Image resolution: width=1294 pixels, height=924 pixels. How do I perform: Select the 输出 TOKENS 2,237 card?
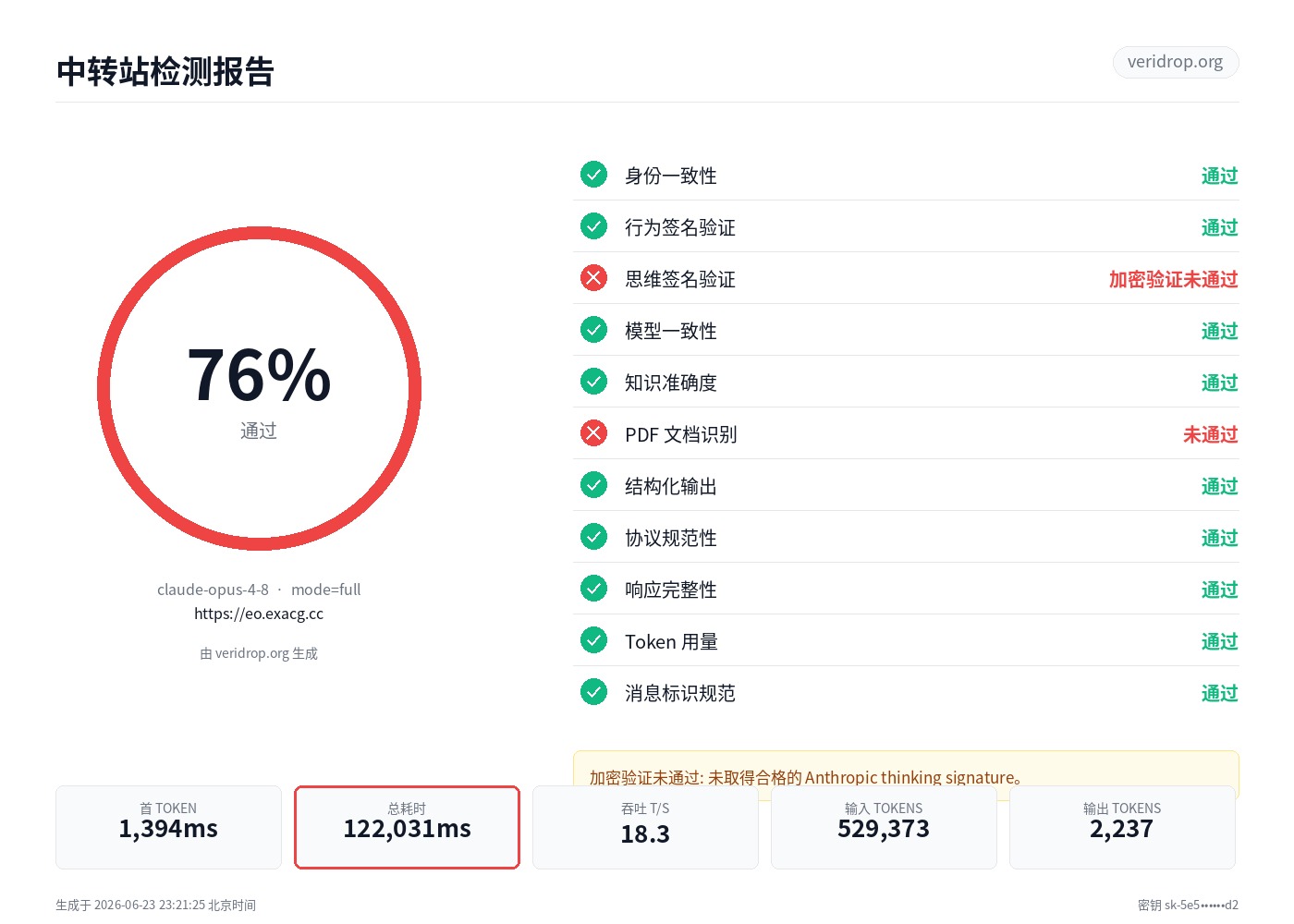coord(1122,827)
